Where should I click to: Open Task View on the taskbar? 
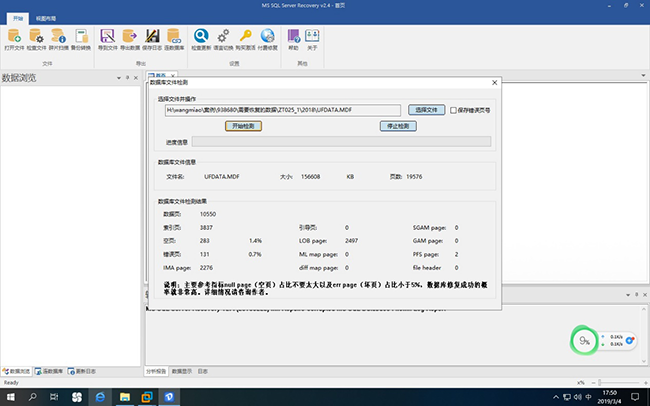(54, 397)
